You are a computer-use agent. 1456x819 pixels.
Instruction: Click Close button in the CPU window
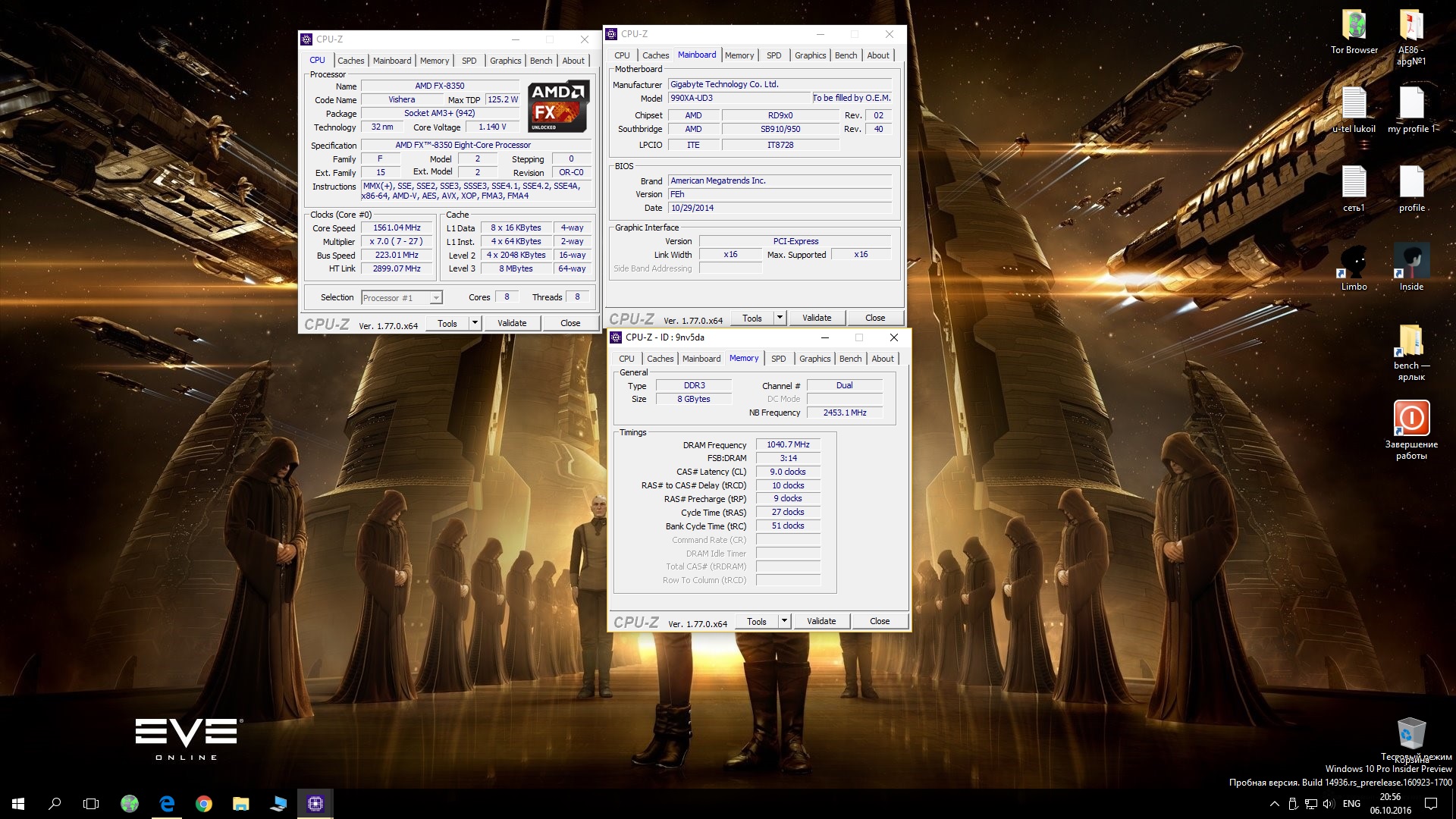point(570,323)
